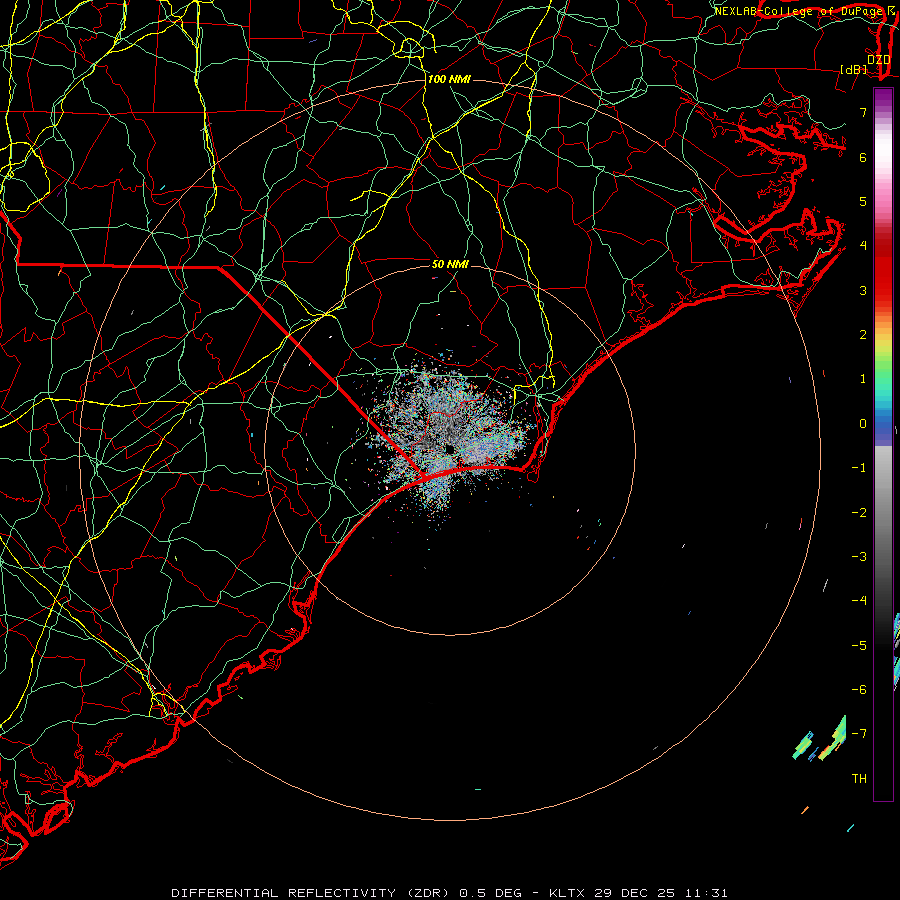Click the "KLTX" station ID in the caption
The height and width of the screenshot is (900, 900).
pyautogui.click(x=567, y=893)
